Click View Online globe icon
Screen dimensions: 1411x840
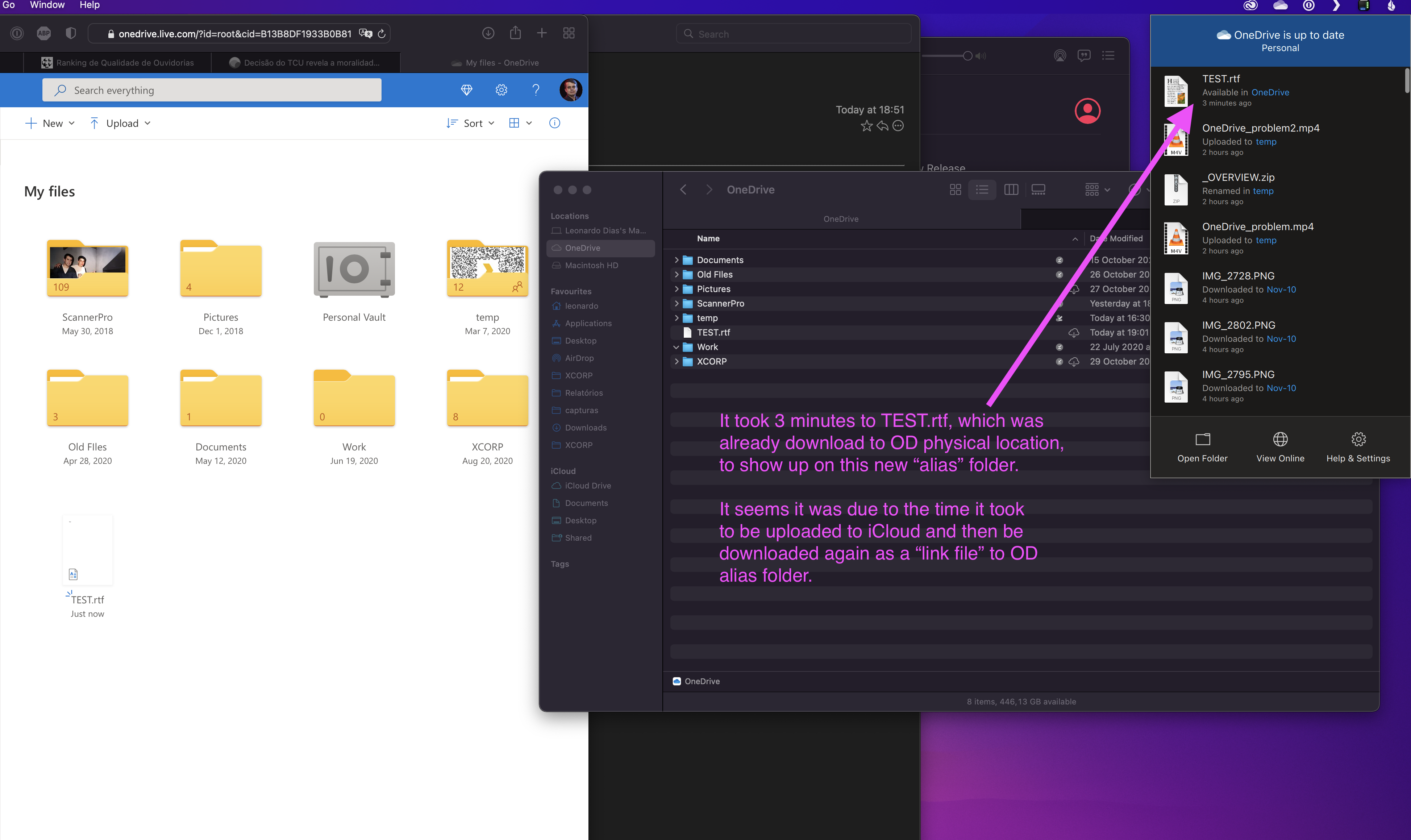pos(1280,439)
